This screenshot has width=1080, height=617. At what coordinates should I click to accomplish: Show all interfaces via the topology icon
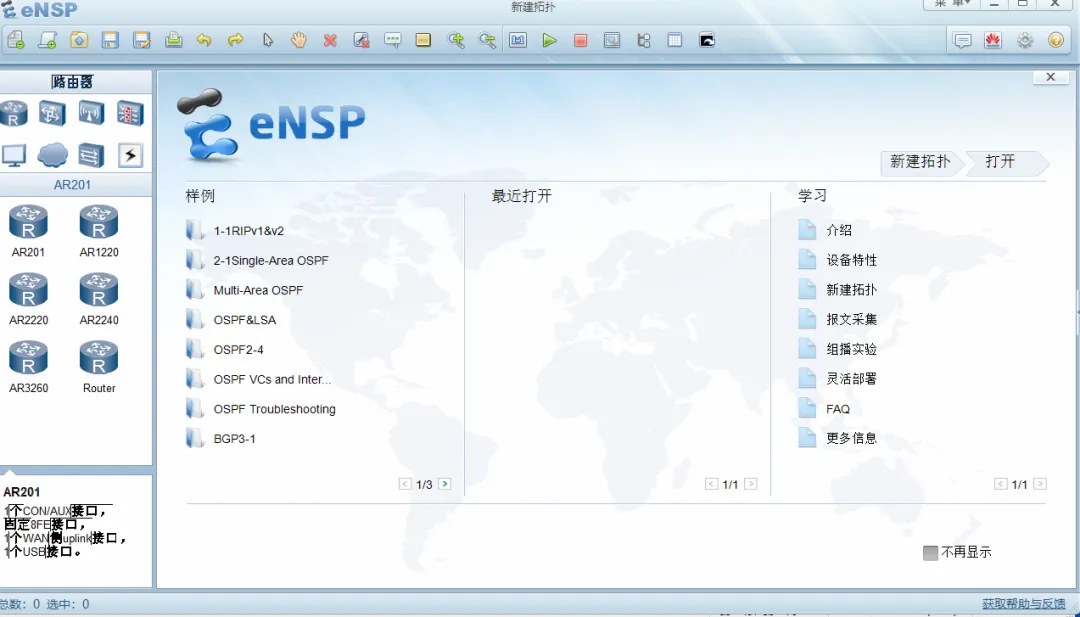coord(644,40)
